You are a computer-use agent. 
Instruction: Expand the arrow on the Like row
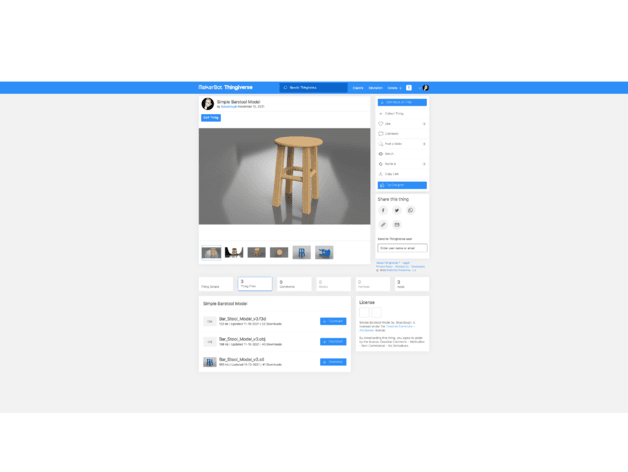424,124
